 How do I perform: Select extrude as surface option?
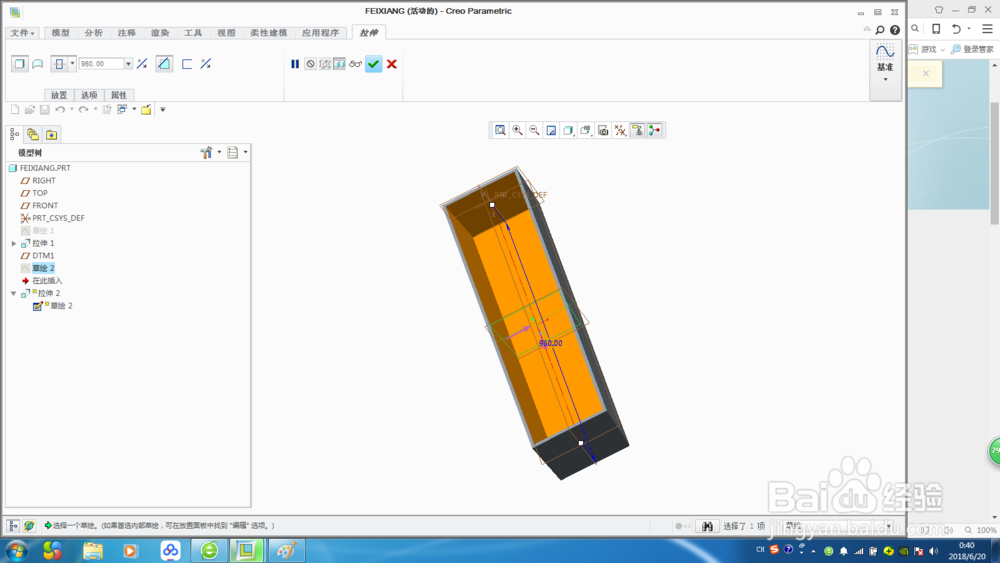click(38, 64)
